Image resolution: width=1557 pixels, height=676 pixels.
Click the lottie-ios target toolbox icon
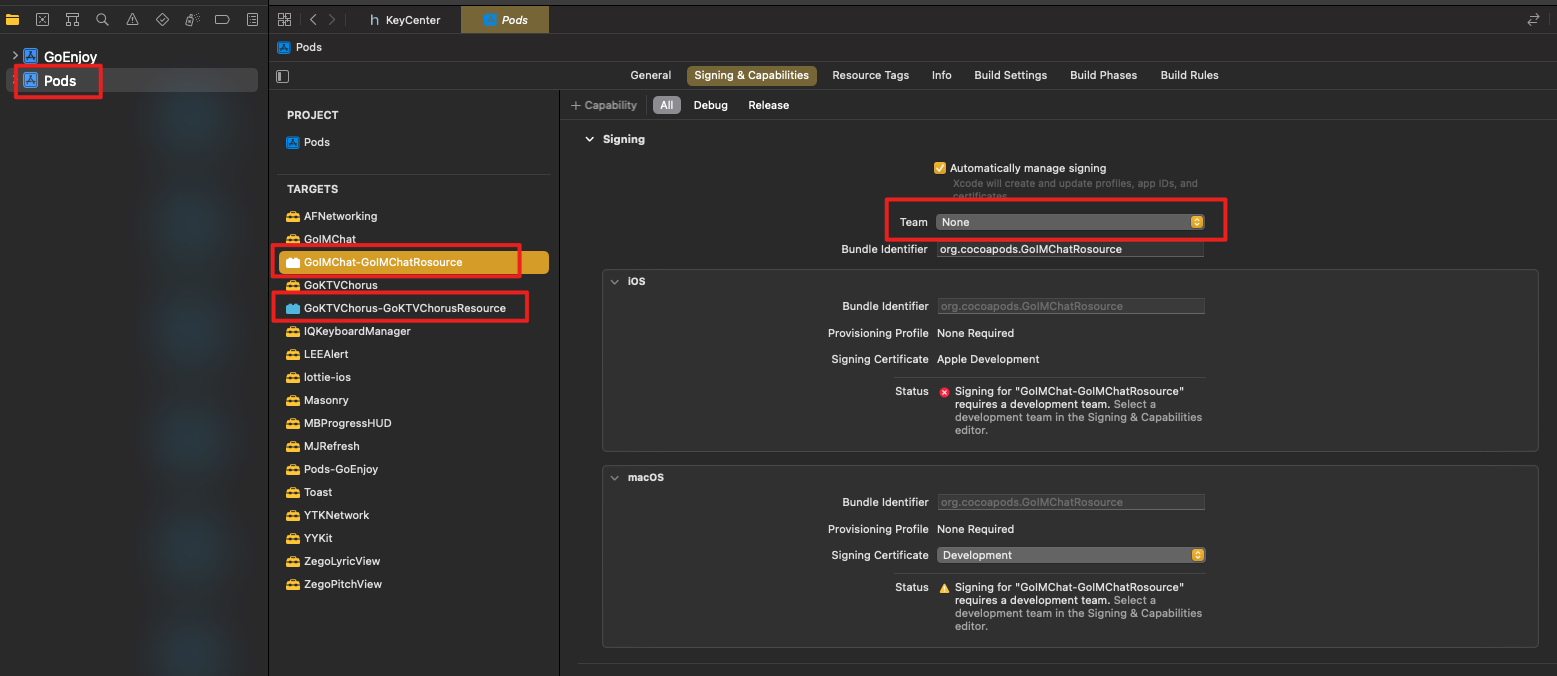(x=293, y=377)
